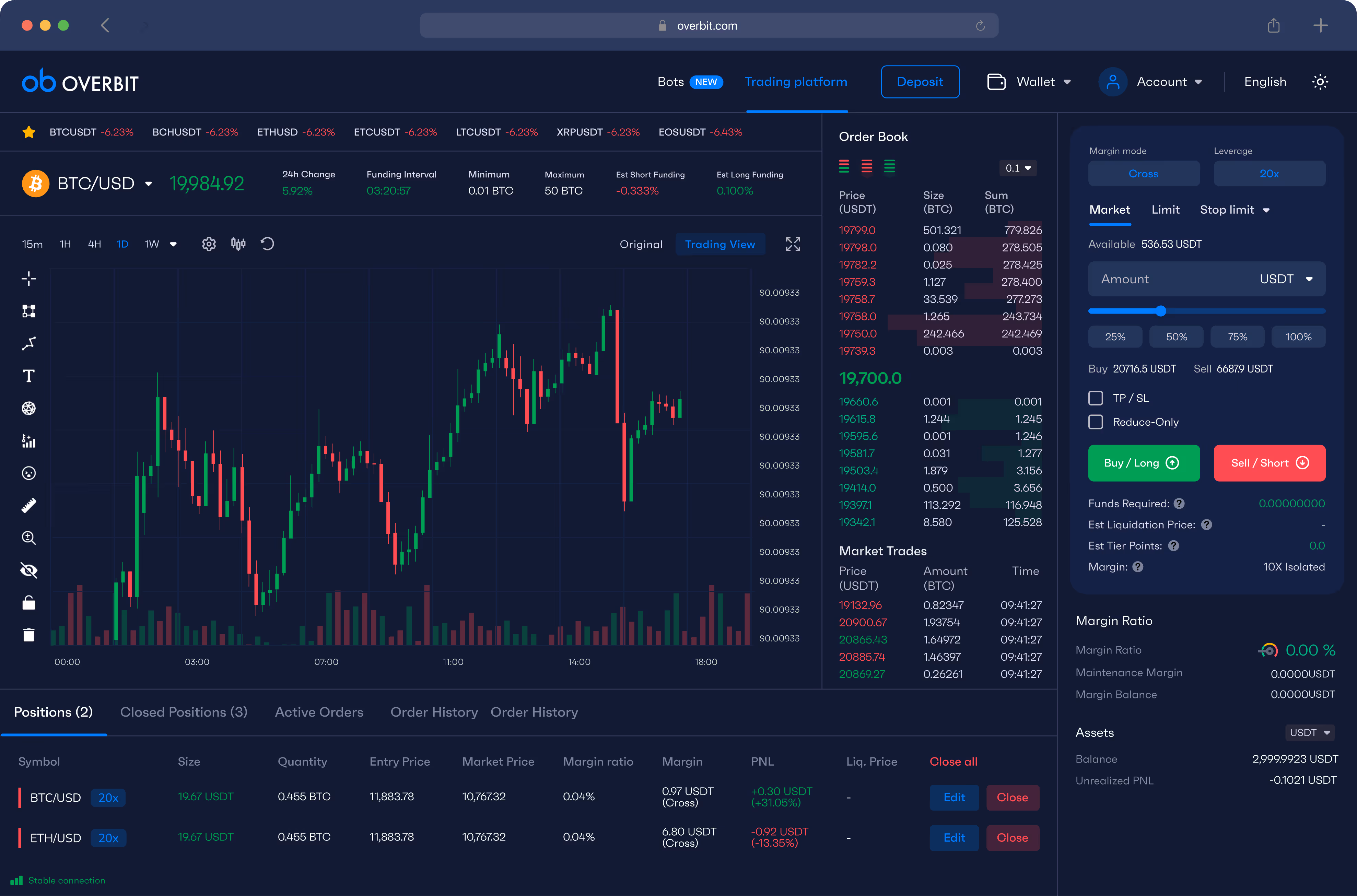Expand more timeframes after 1W

coord(173,245)
